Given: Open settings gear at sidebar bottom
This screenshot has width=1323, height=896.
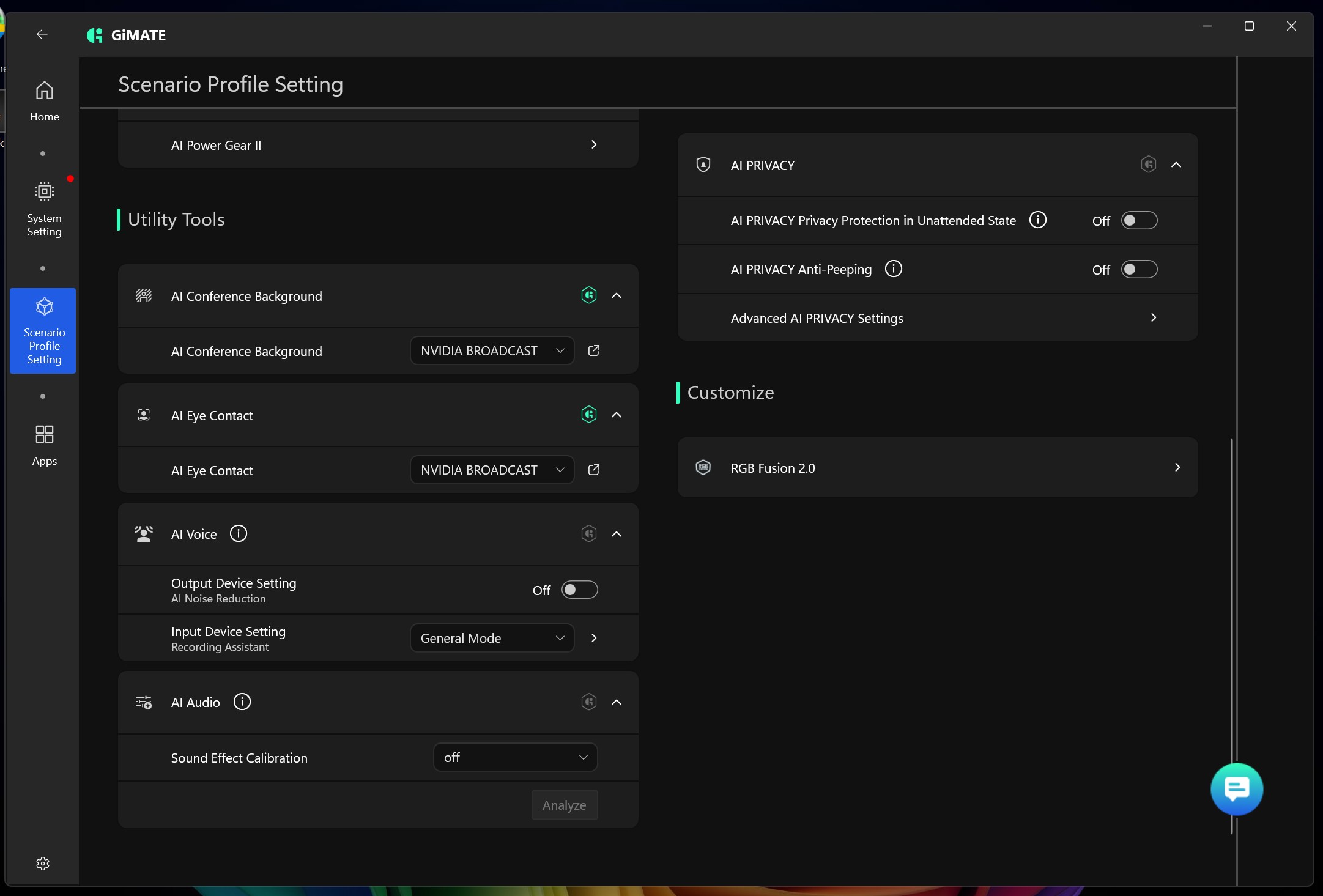Looking at the screenshot, I should point(43,864).
